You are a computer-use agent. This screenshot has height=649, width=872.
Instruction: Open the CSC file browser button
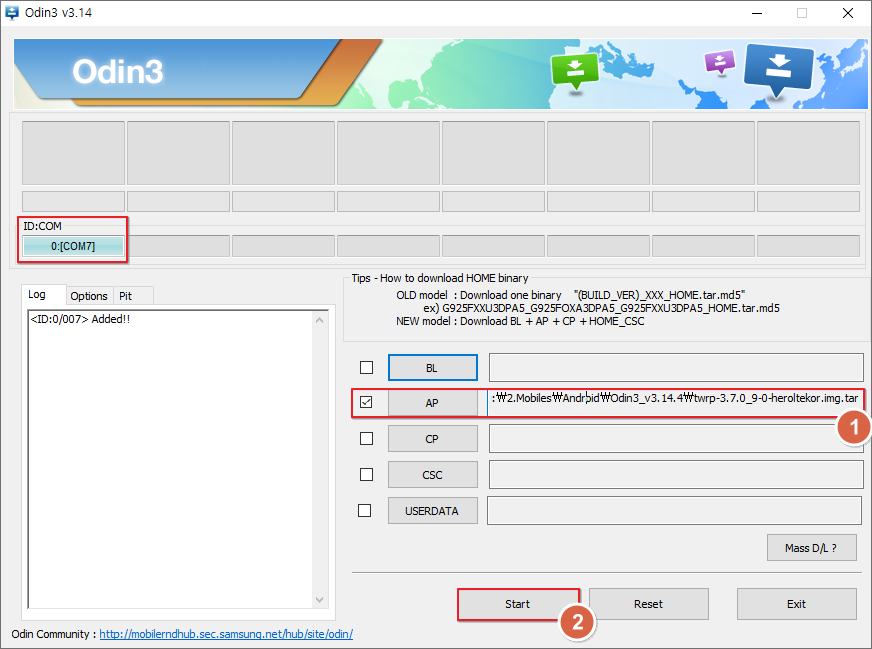(x=432, y=475)
